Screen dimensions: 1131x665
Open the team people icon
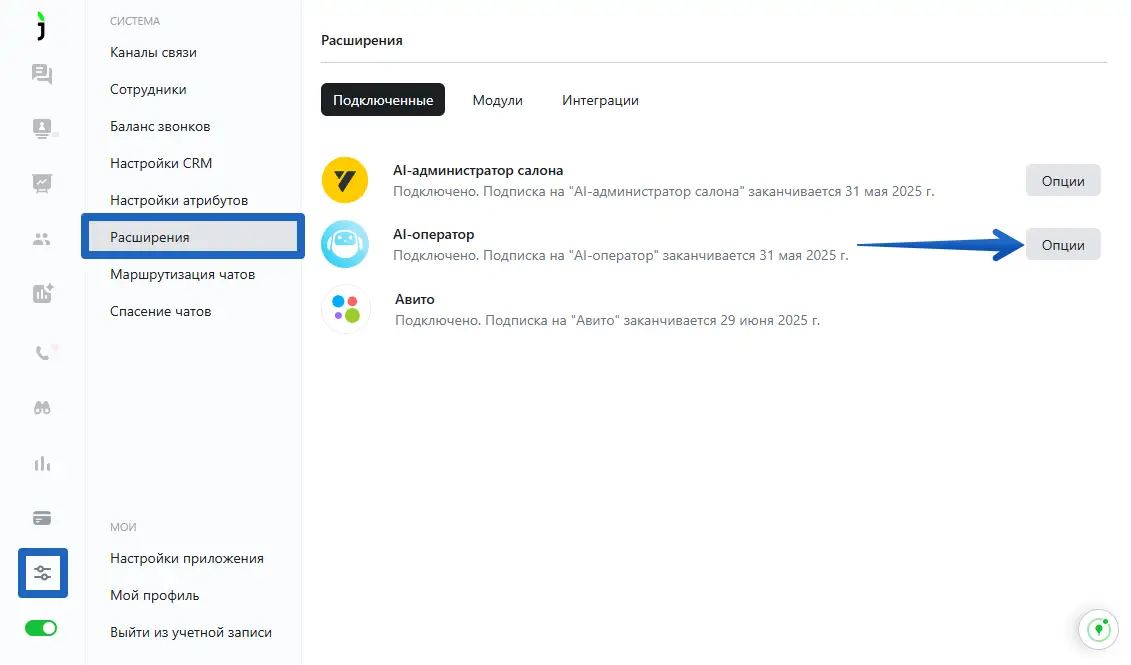(42, 239)
